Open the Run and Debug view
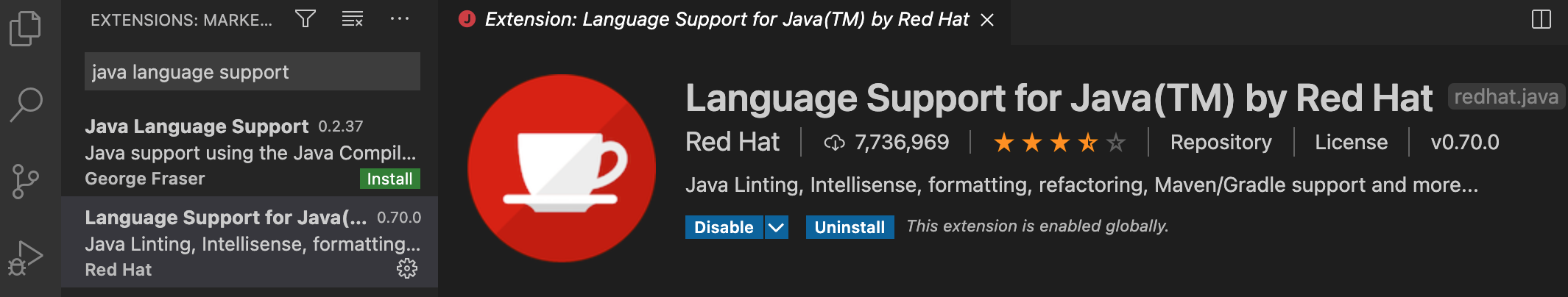 26,258
